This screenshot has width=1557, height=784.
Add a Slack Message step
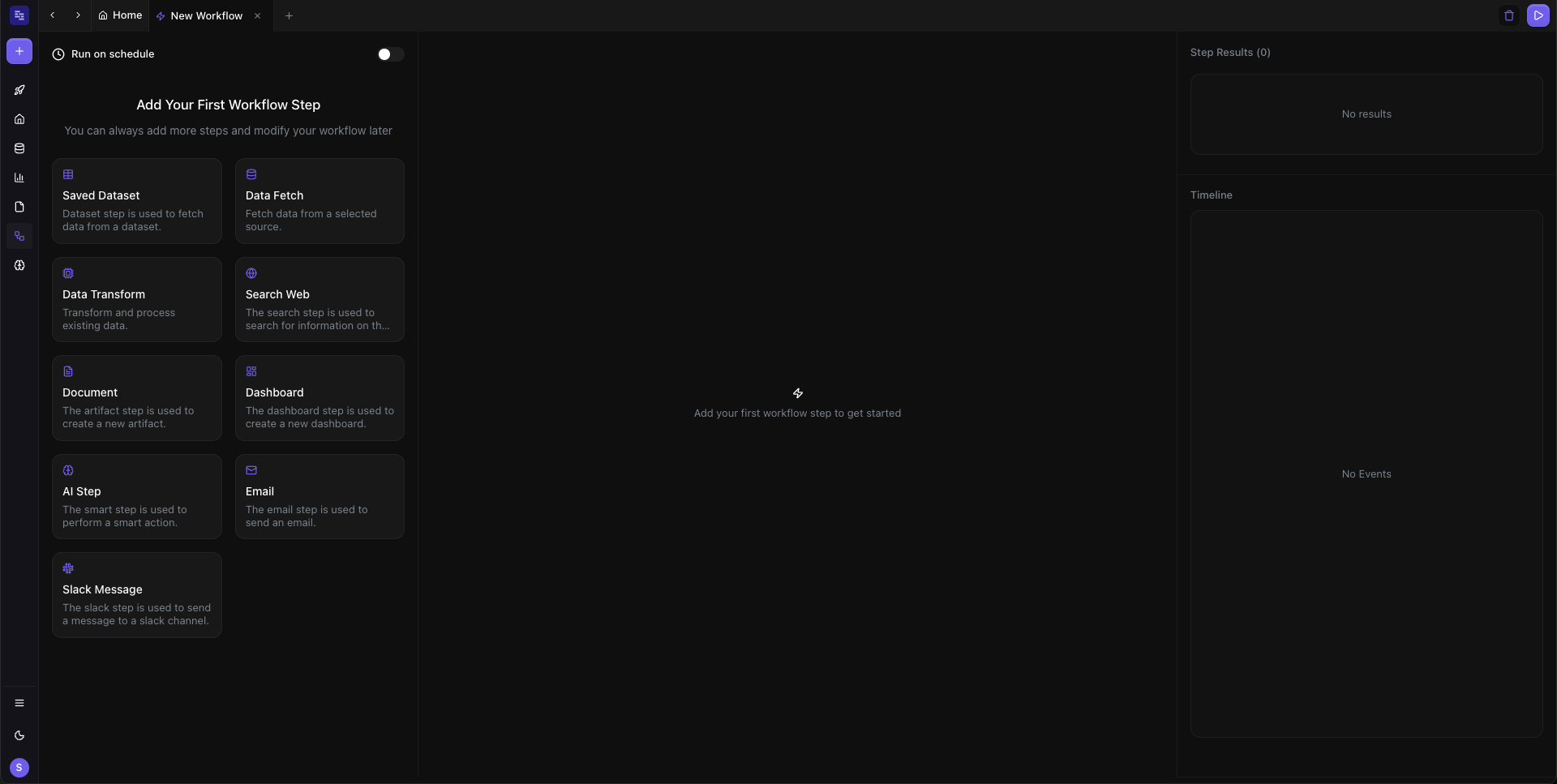pos(137,595)
